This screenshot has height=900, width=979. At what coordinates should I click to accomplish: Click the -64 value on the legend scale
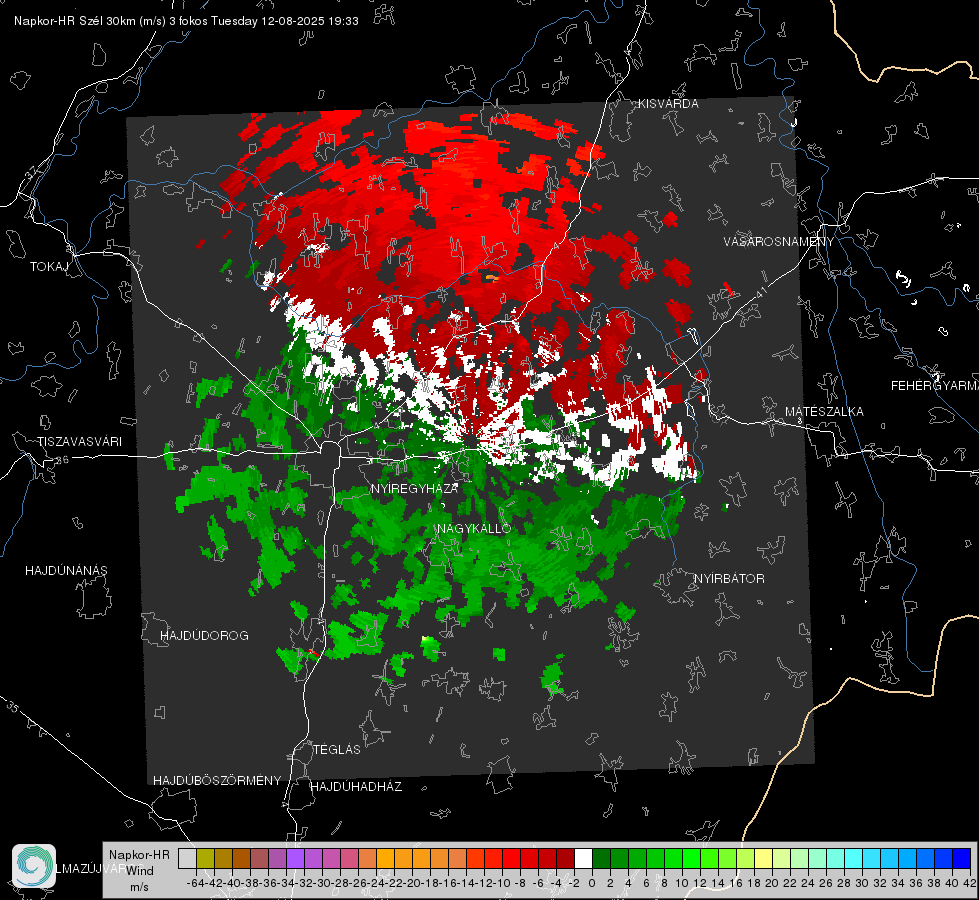pyautogui.click(x=195, y=883)
